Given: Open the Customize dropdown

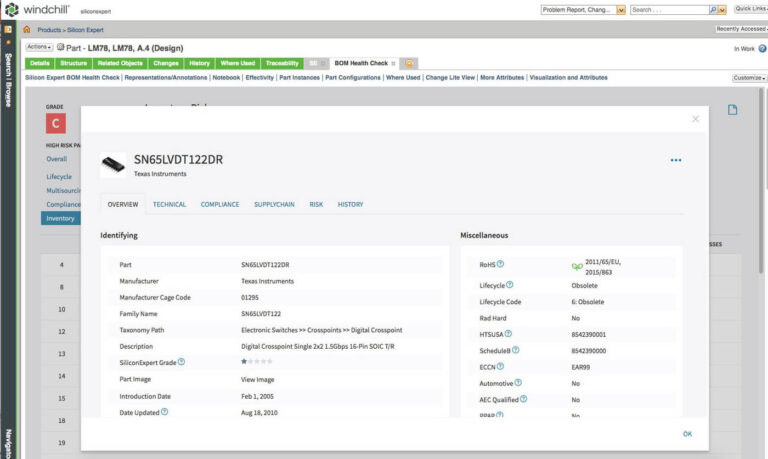Looking at the screenshot, I should [x=749, y=78].
